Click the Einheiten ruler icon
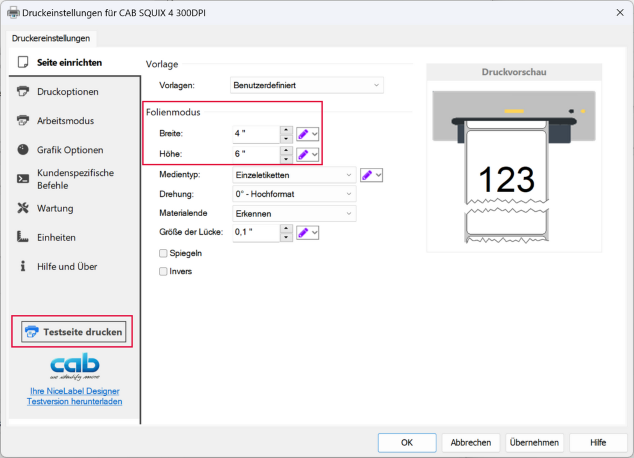Screen dimensions: 634x458 pos(23,237)
